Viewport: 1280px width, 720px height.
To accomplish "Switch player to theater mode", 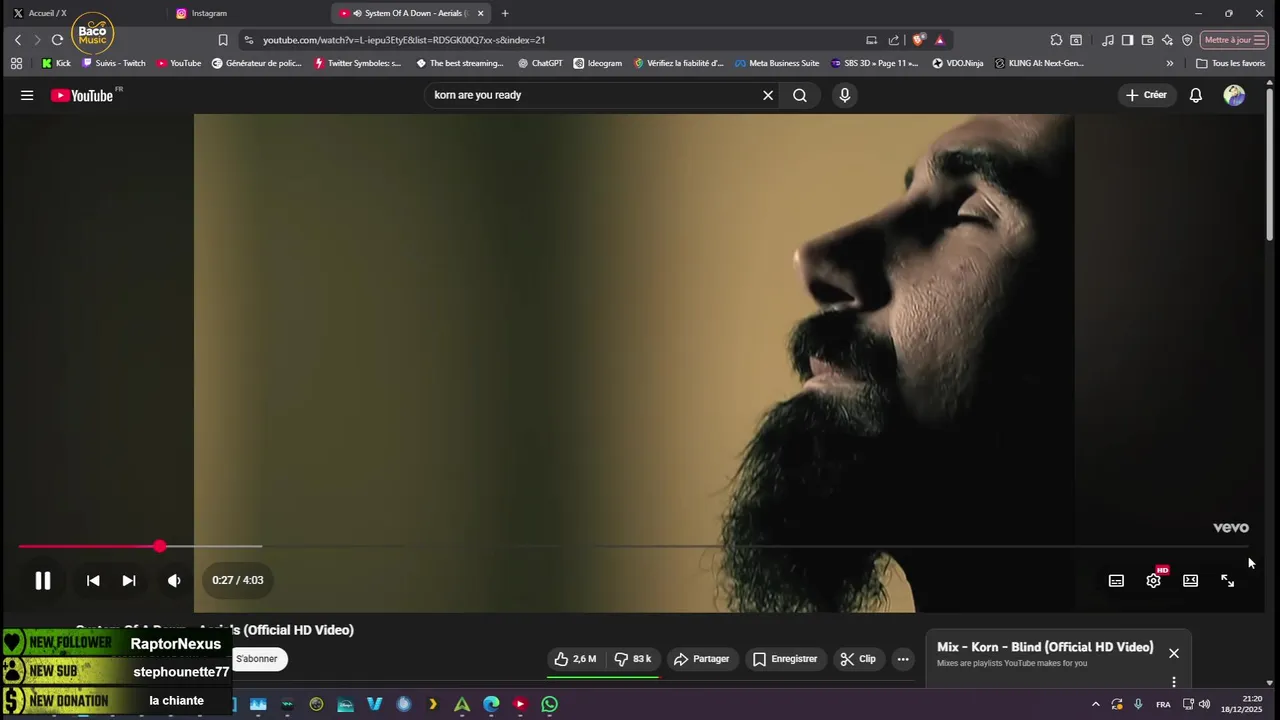I will pos(1190,580).
